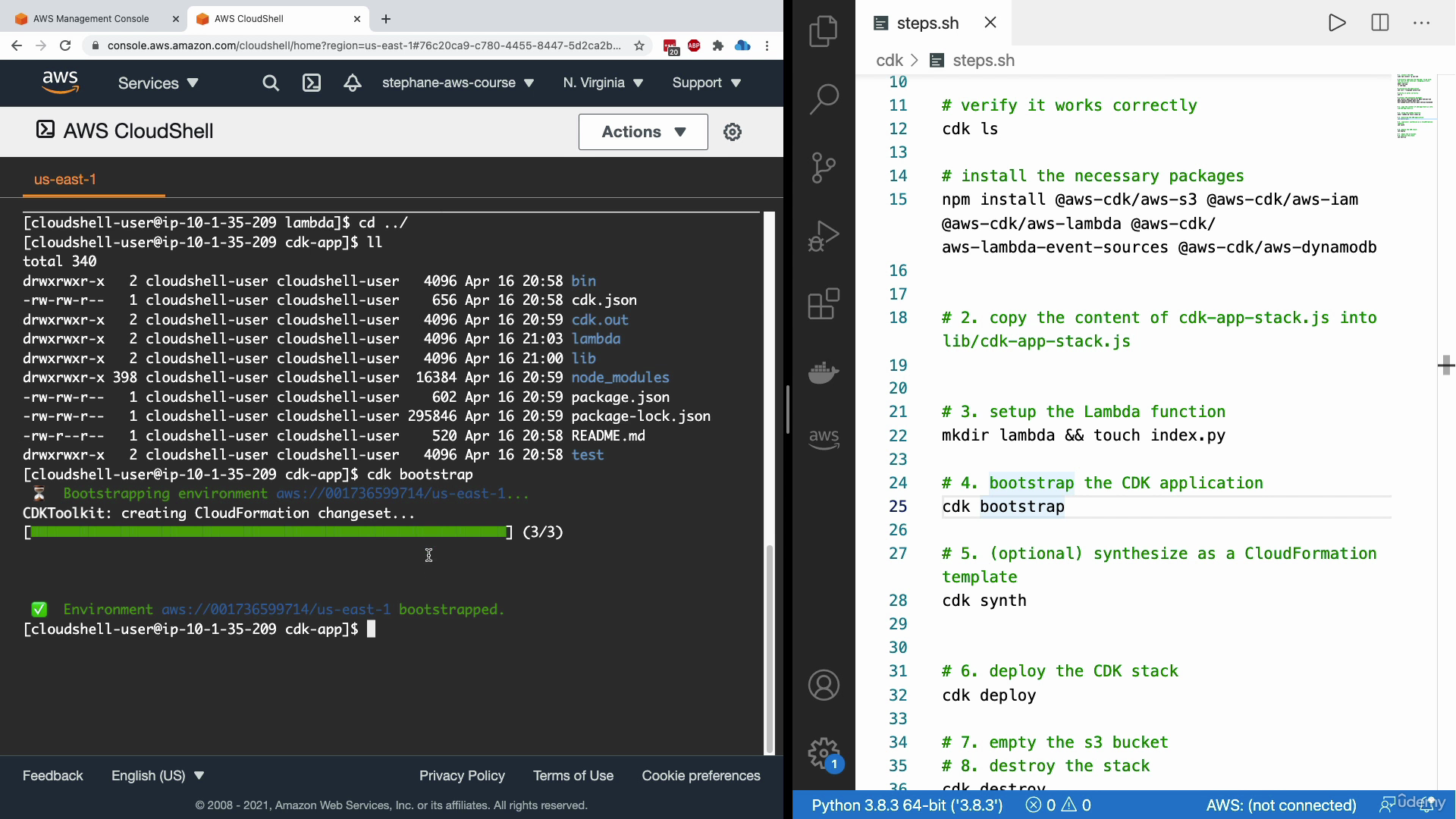Select Python 3.8.3 64-bit interpreter

[x=907, y=805]
